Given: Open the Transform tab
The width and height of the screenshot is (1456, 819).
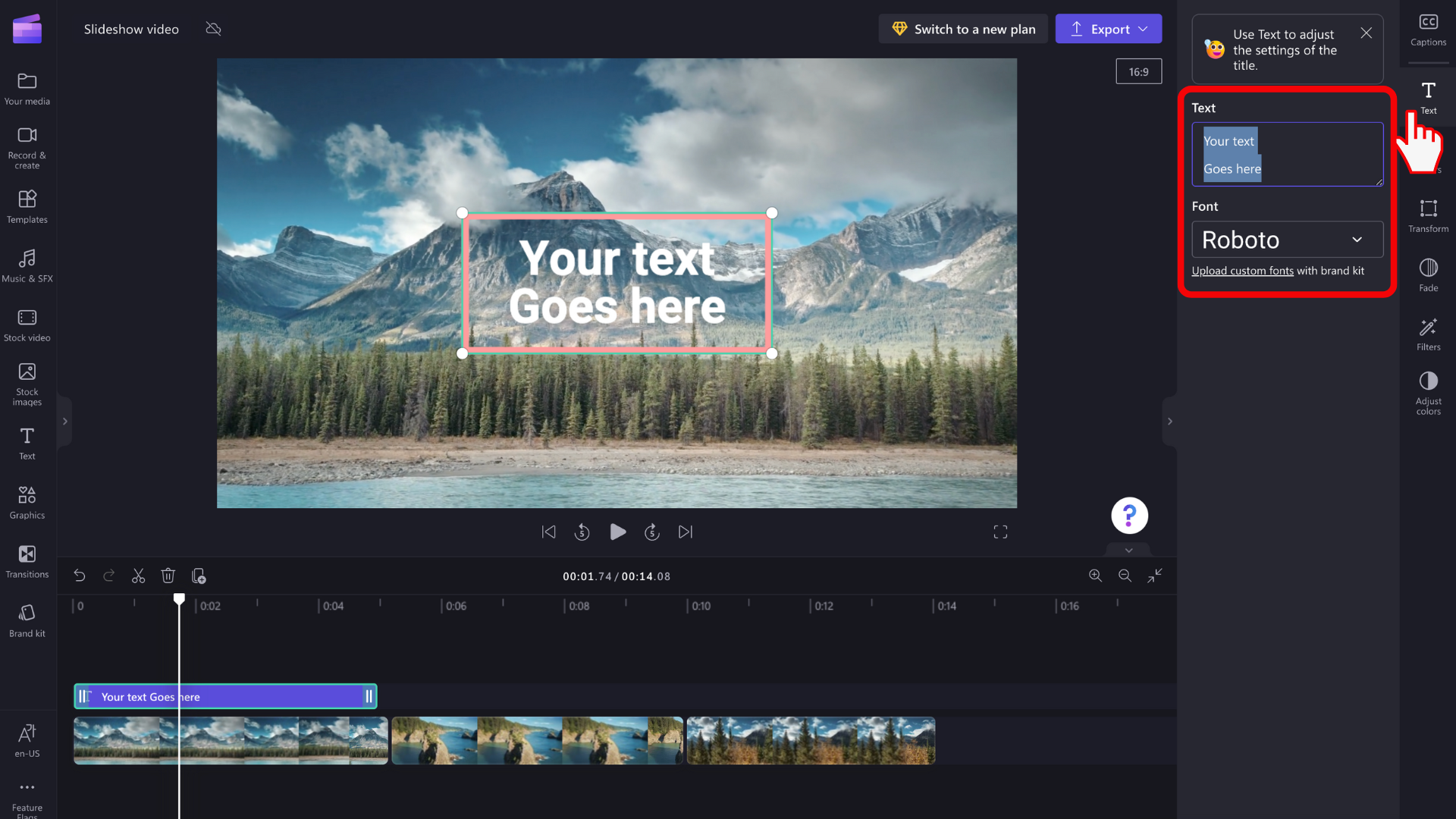Looking at the screenshot, I should pyautogui.click(x=1428, y=216).
